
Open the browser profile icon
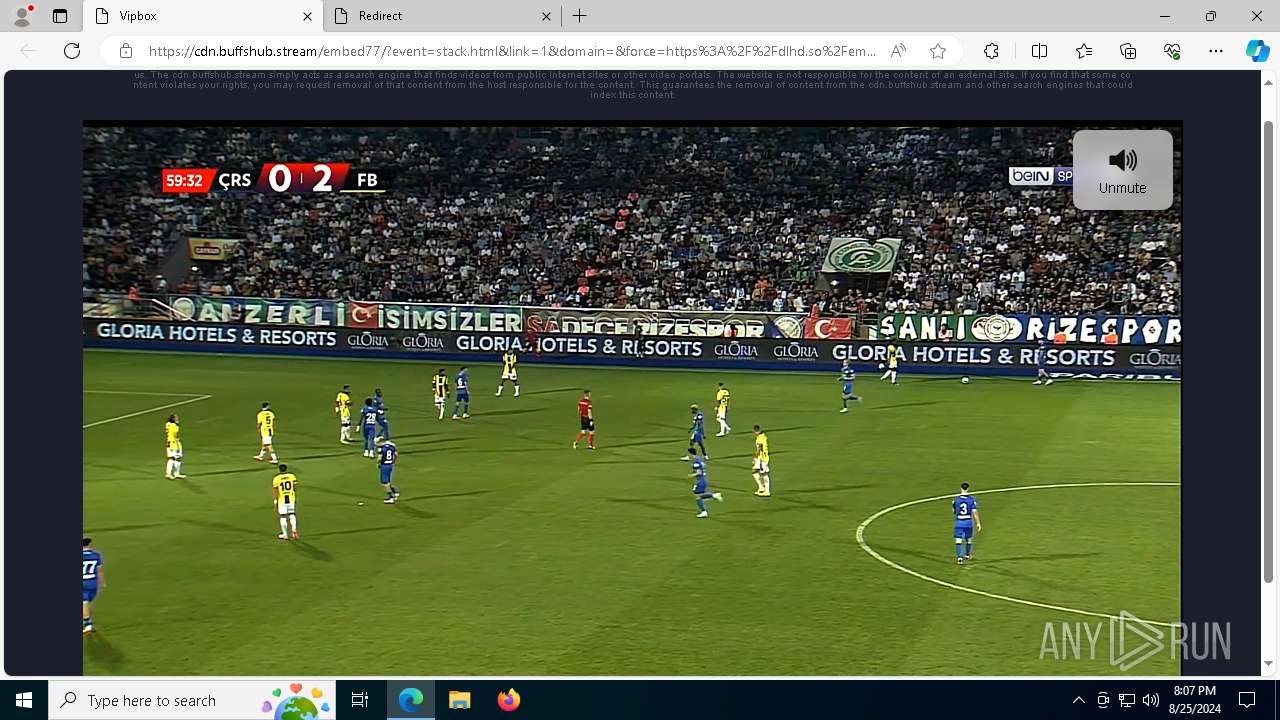pyautogui.click(x=22, y=16)
